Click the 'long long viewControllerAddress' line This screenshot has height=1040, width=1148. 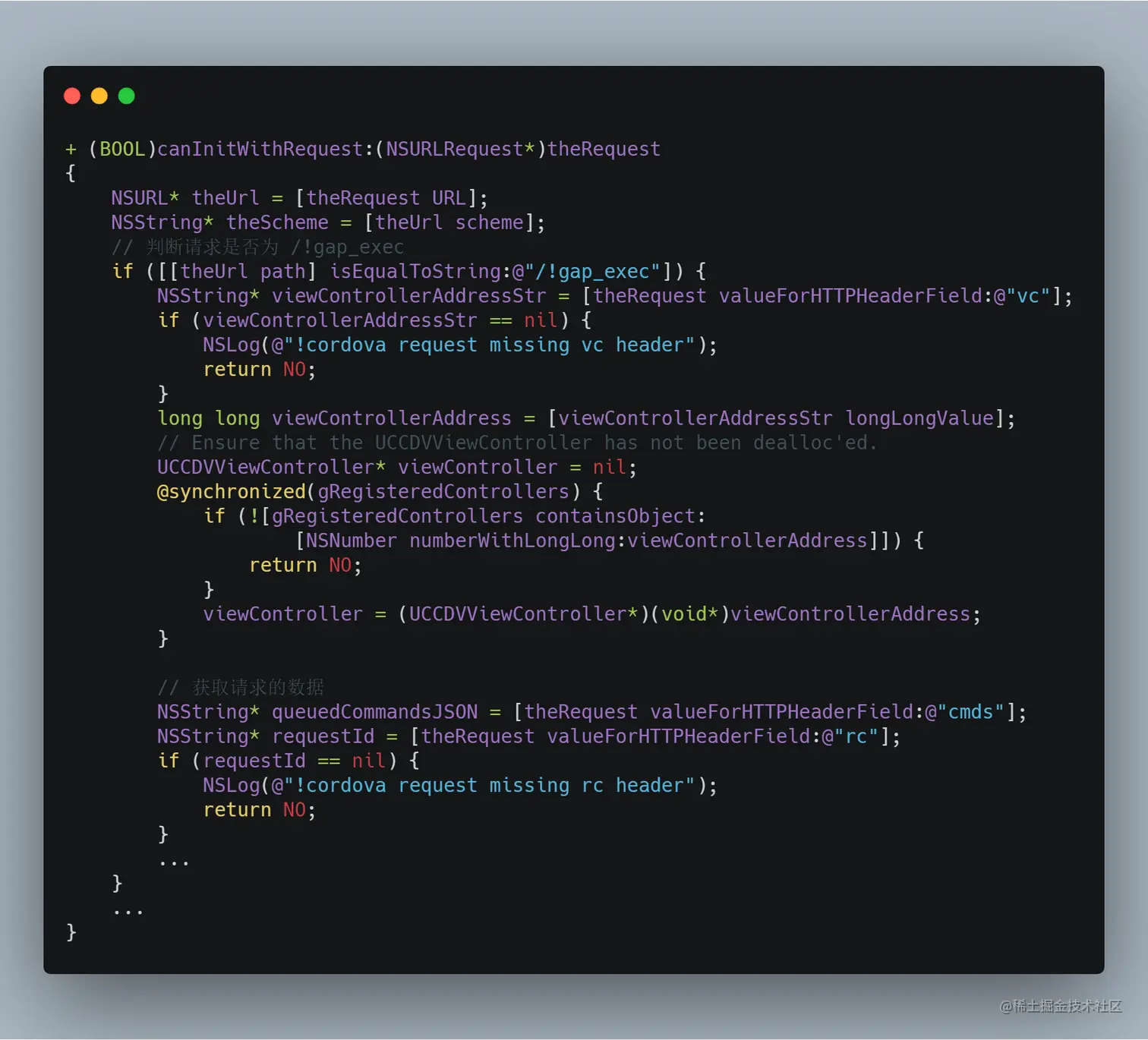pos(586,418)
